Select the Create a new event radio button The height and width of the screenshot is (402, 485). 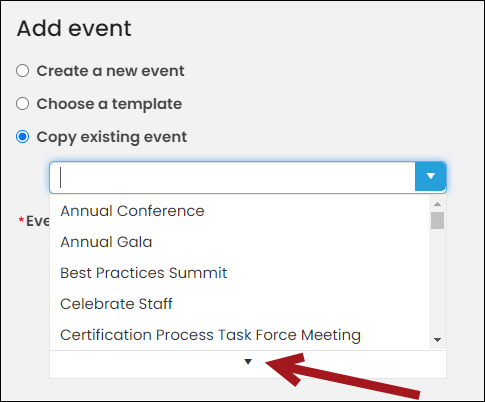point(23,71)
